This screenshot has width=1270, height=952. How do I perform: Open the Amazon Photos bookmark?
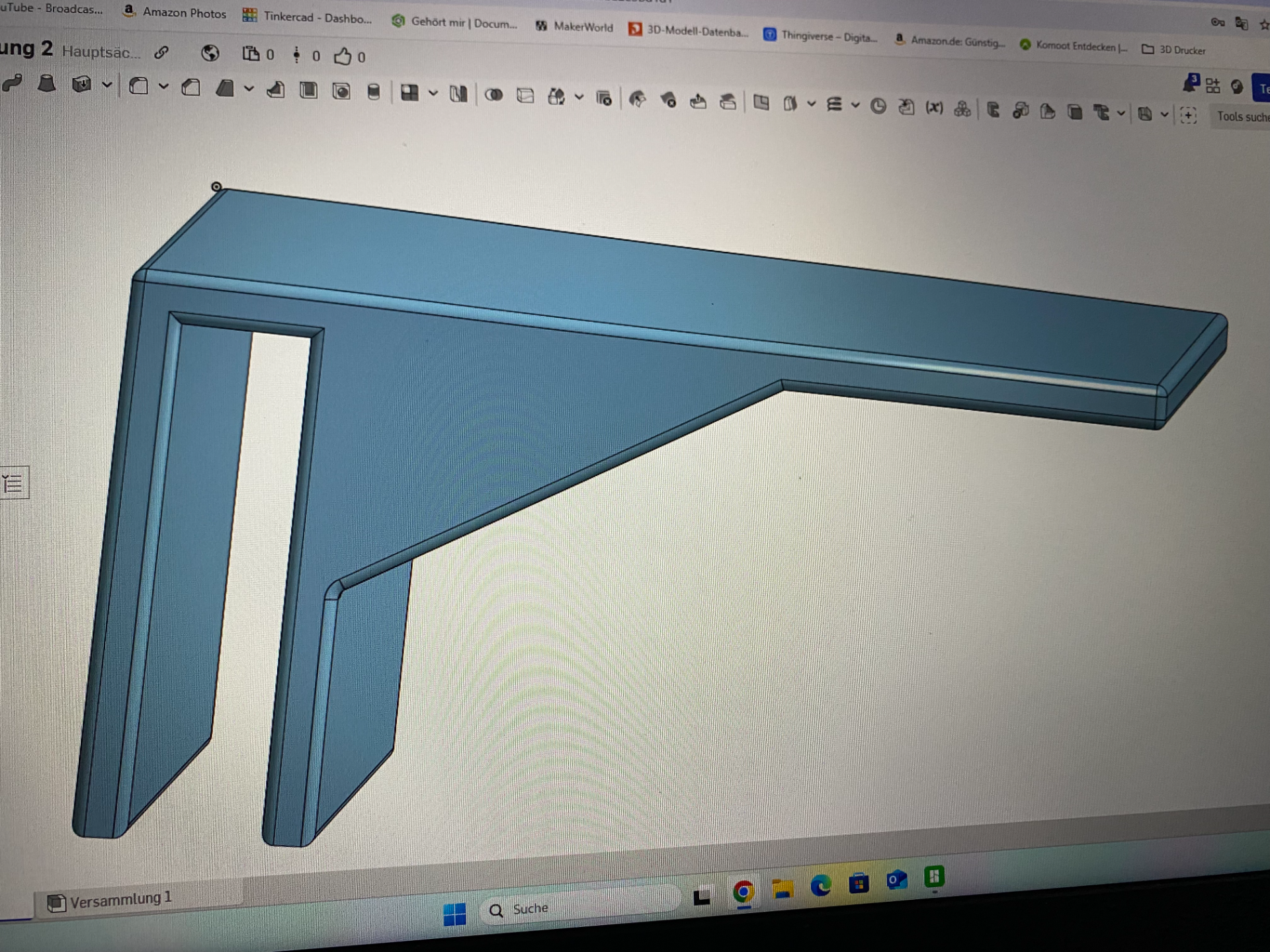[175, 13]
